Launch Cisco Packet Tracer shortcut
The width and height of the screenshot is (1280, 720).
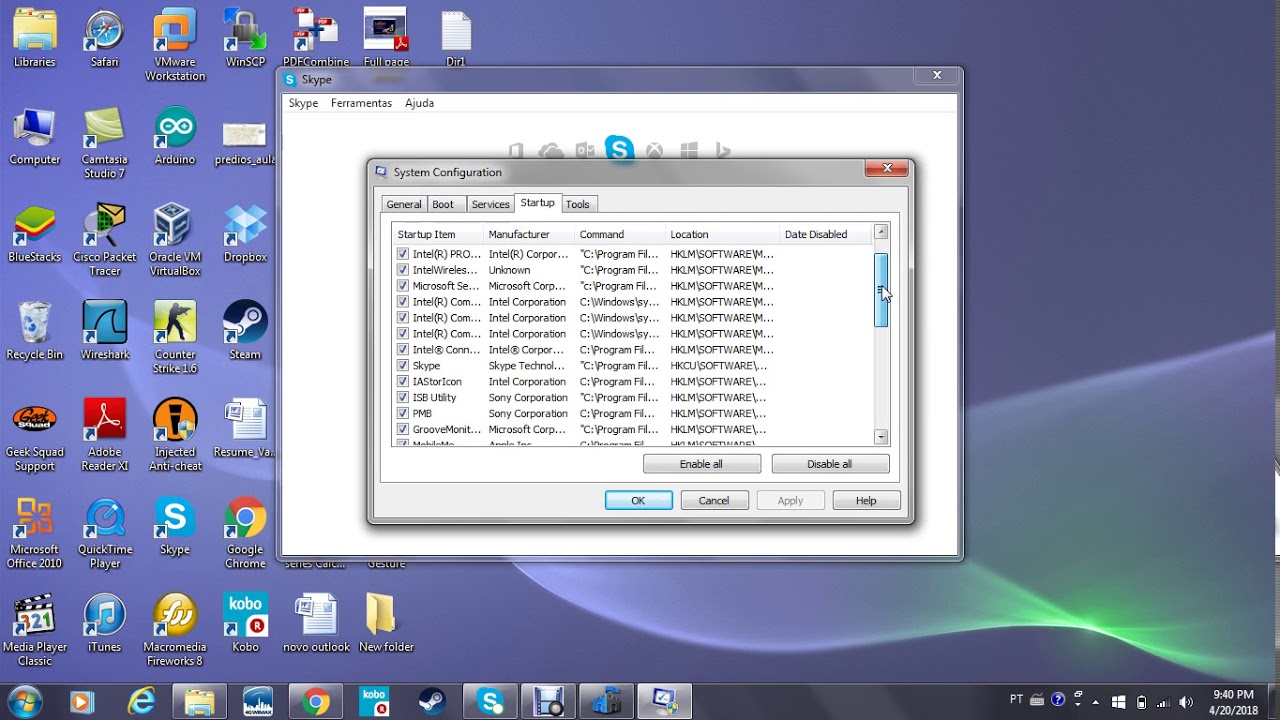click(x=104, y=241)
